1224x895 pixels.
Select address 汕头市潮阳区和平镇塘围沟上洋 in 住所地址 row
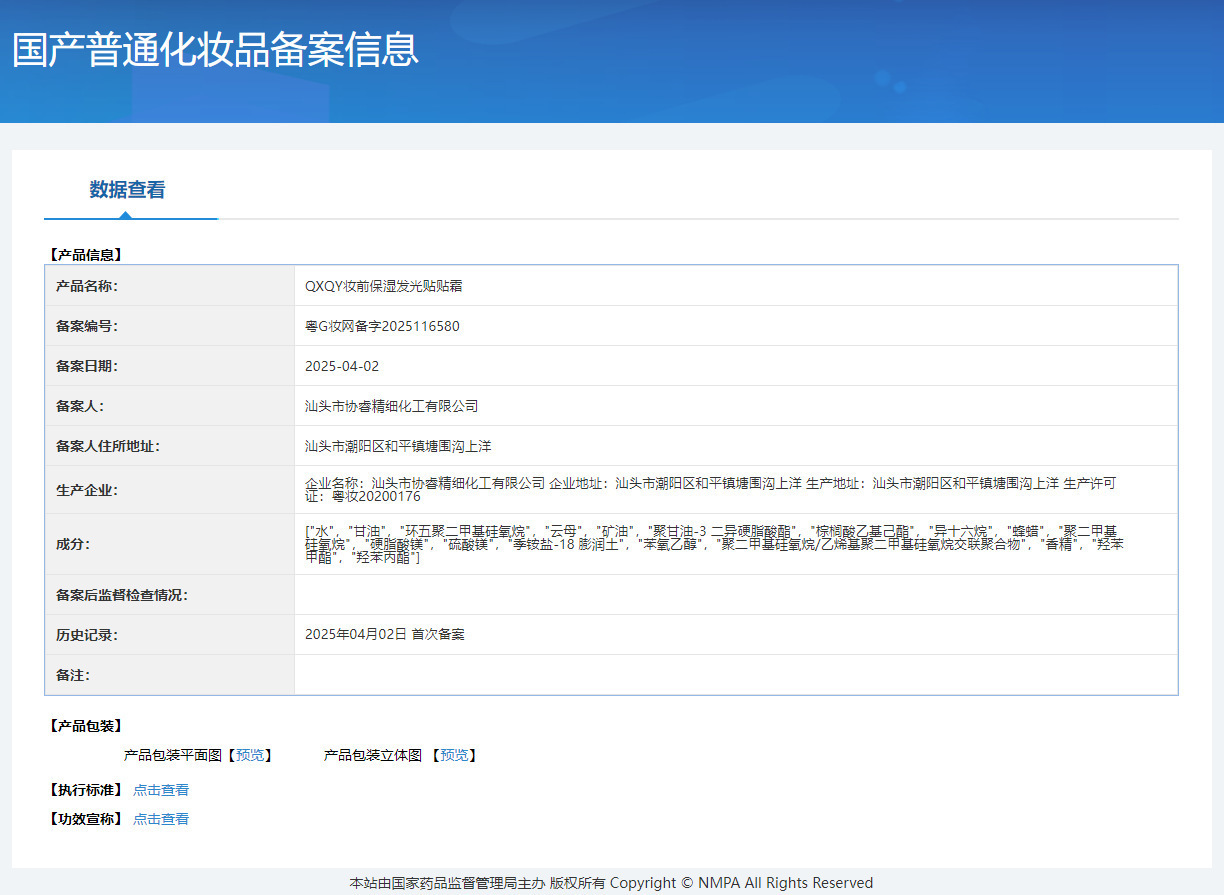tap(398, 446)
